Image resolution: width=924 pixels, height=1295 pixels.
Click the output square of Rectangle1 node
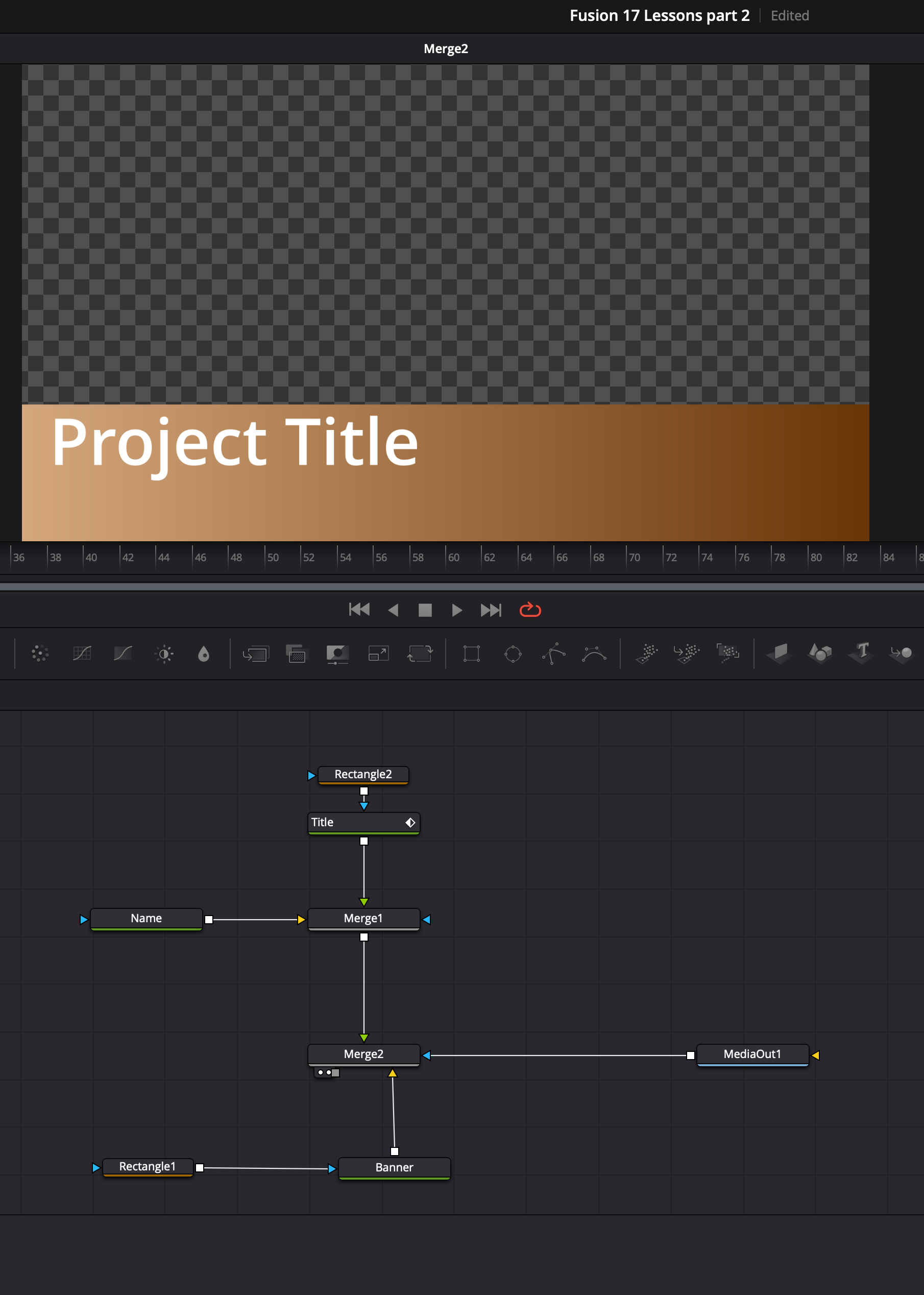(200, 1167)
